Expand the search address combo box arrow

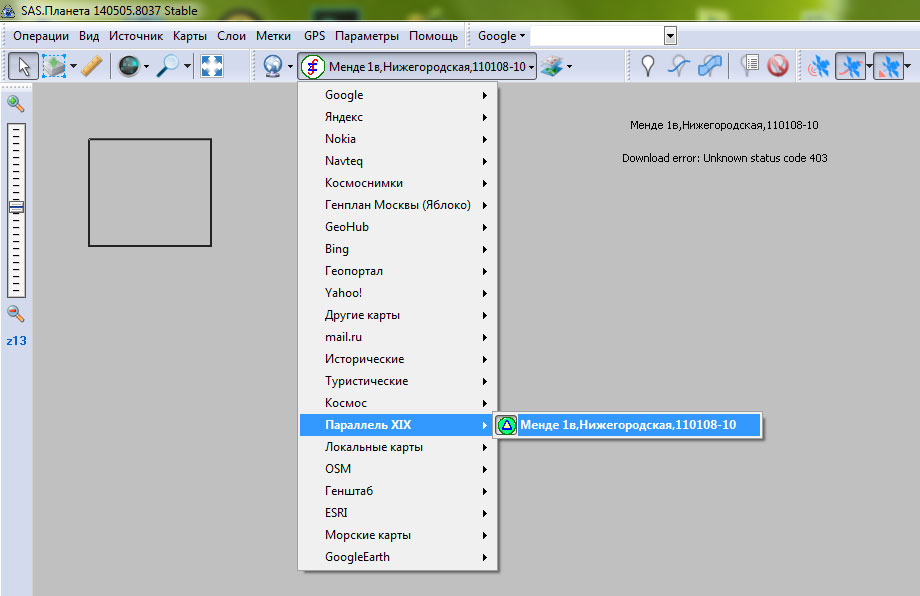tap(670, 36)
